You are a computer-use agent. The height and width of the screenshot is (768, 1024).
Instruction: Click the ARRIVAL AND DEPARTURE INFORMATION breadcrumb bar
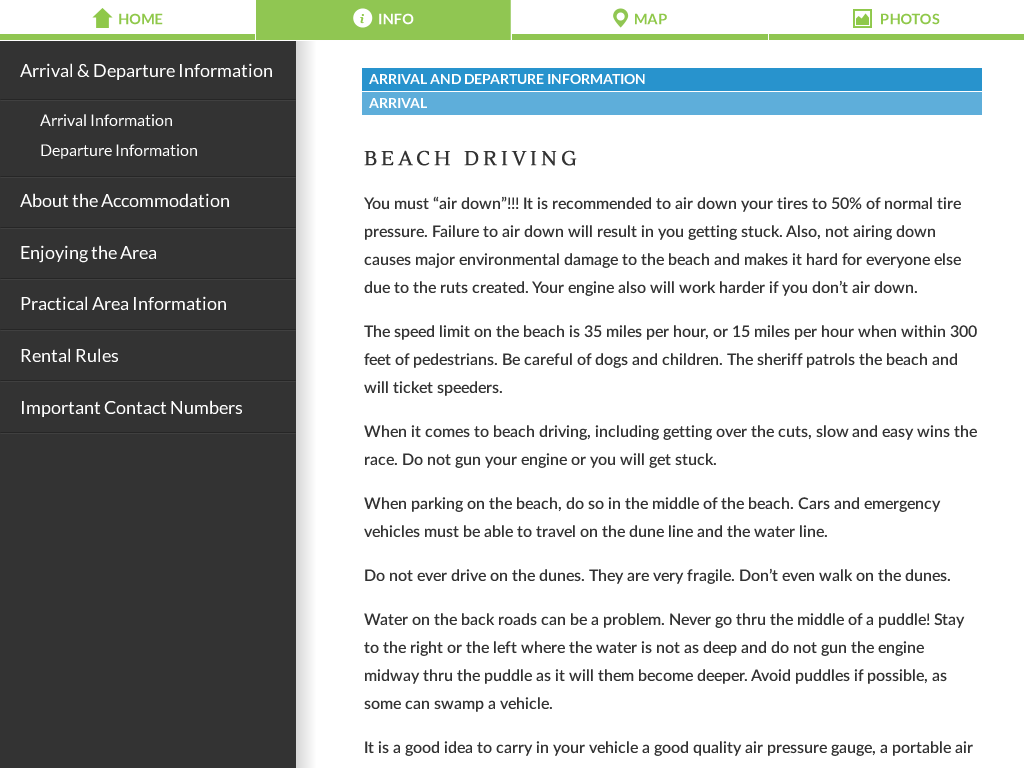coord(671,79)
